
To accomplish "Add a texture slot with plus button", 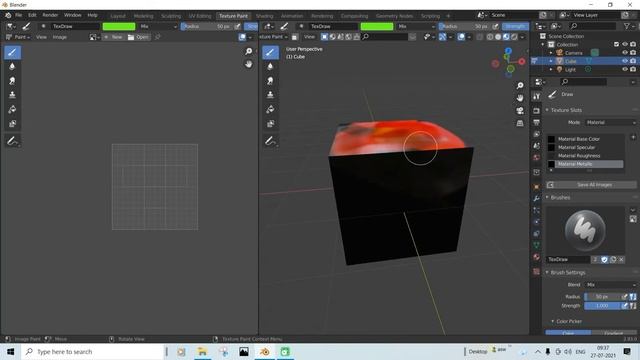I will click(x=633, y=138).
